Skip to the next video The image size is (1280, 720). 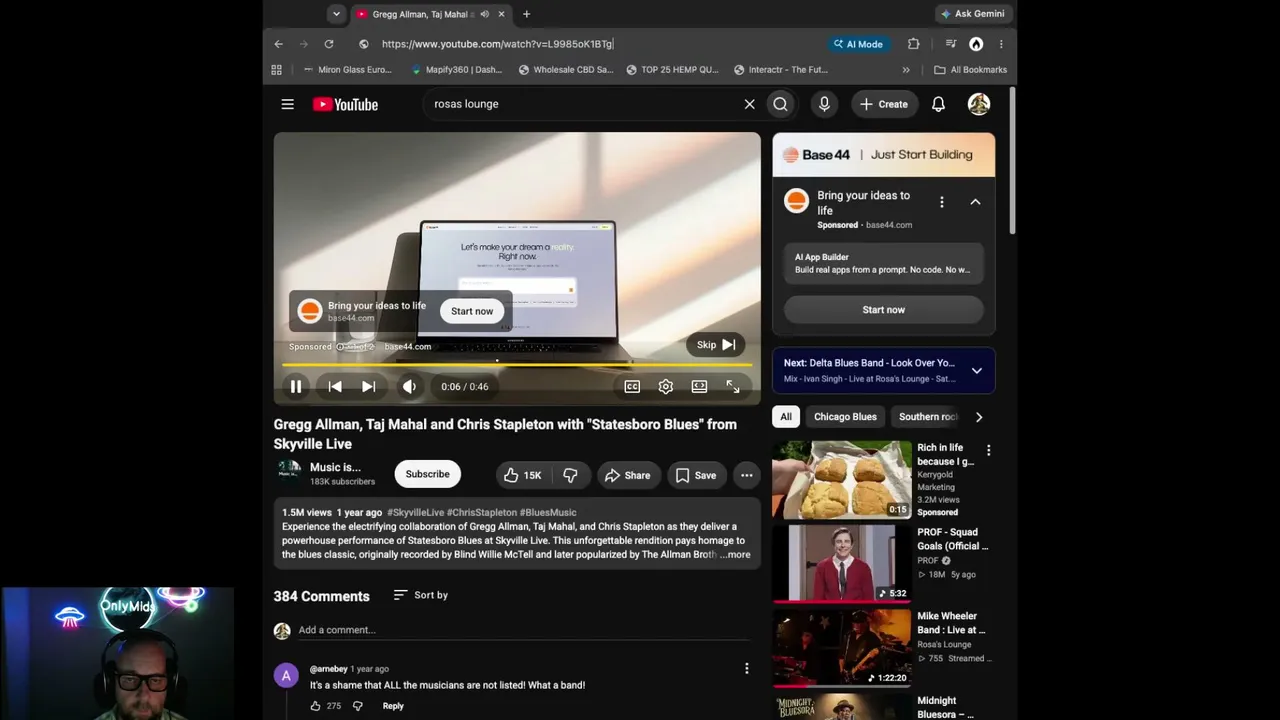[369, 387]
